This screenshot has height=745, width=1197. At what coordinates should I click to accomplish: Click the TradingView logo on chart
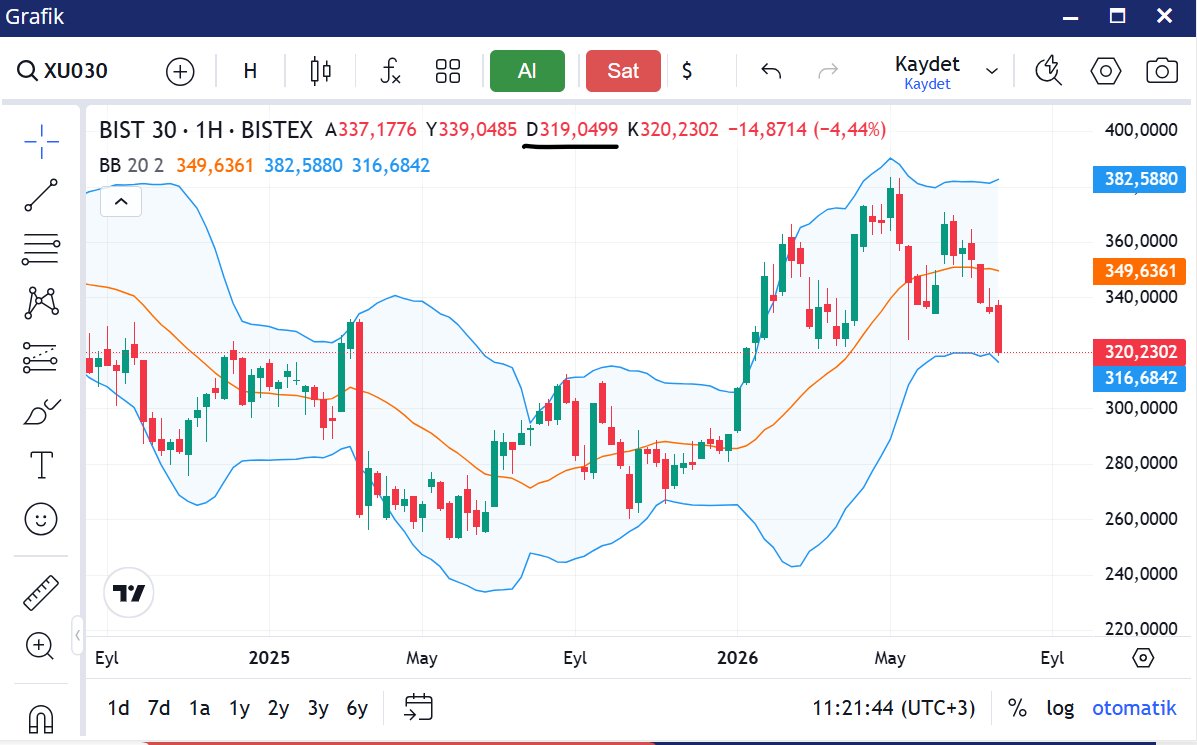pos(128,593)
